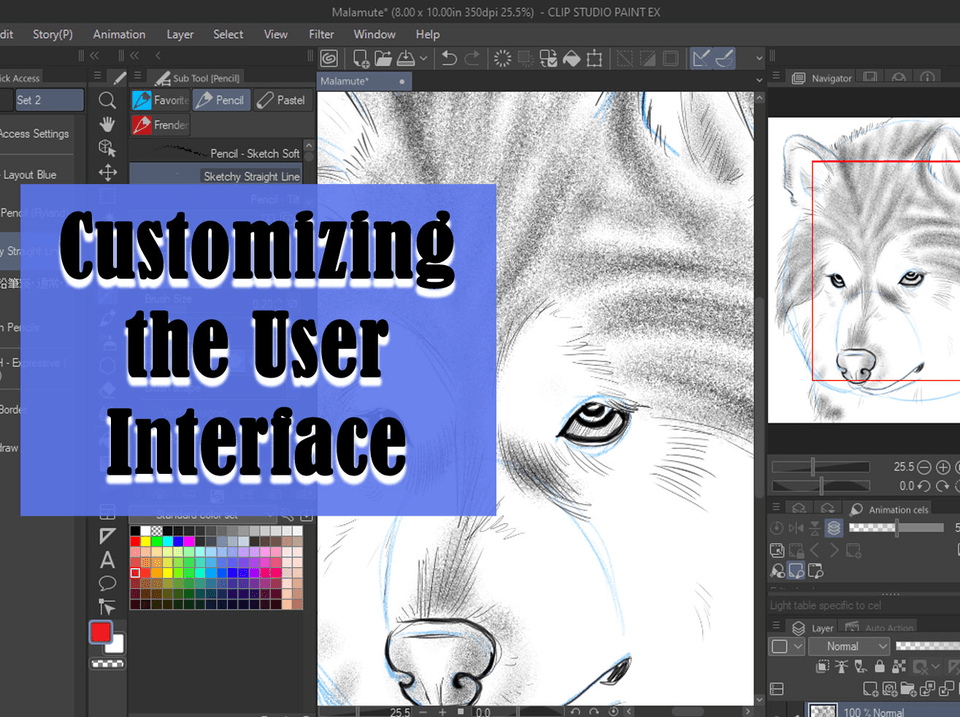The image size is (960, 717).
Task: Open the Normal blending mode dropdown
Action: [849, 647]
